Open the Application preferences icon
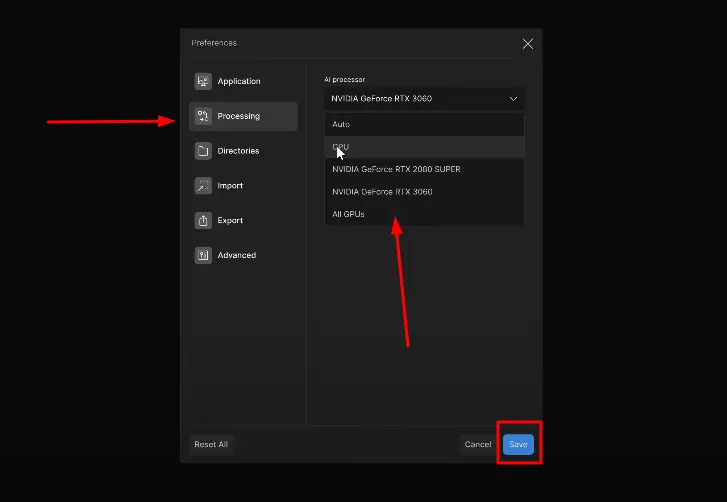The width and height of the screenshot is (727, 502). coord(203,81)
